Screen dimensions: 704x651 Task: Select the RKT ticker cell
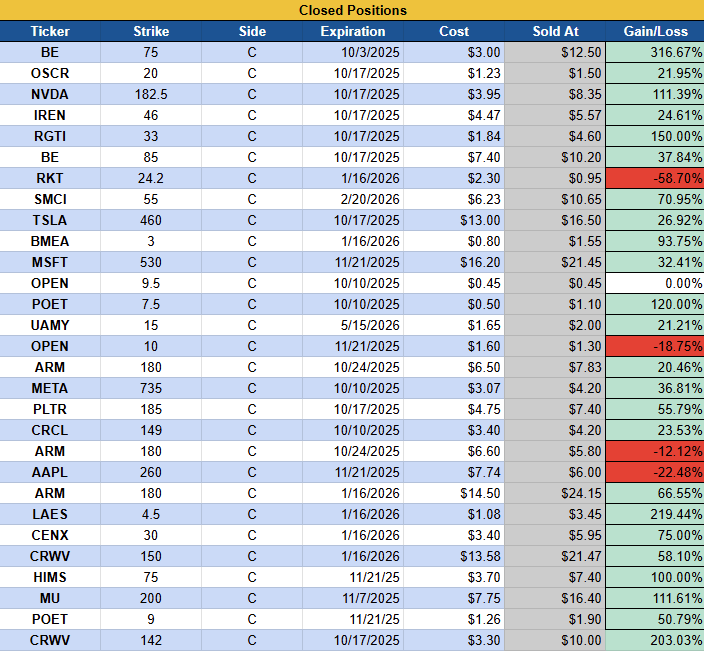pos(50,178)
